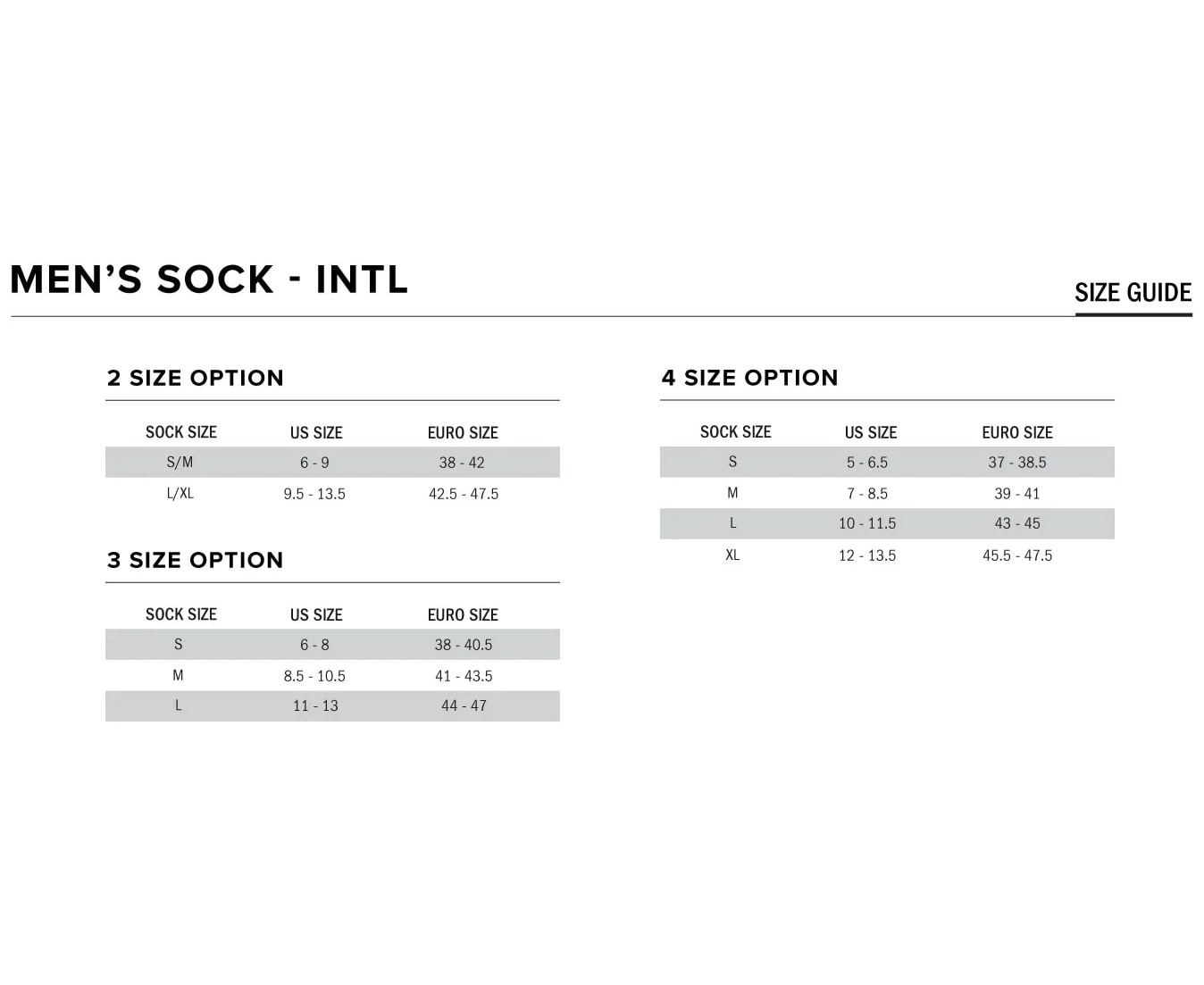Click the US size 6 - 9 cell

tap(314, 463)
